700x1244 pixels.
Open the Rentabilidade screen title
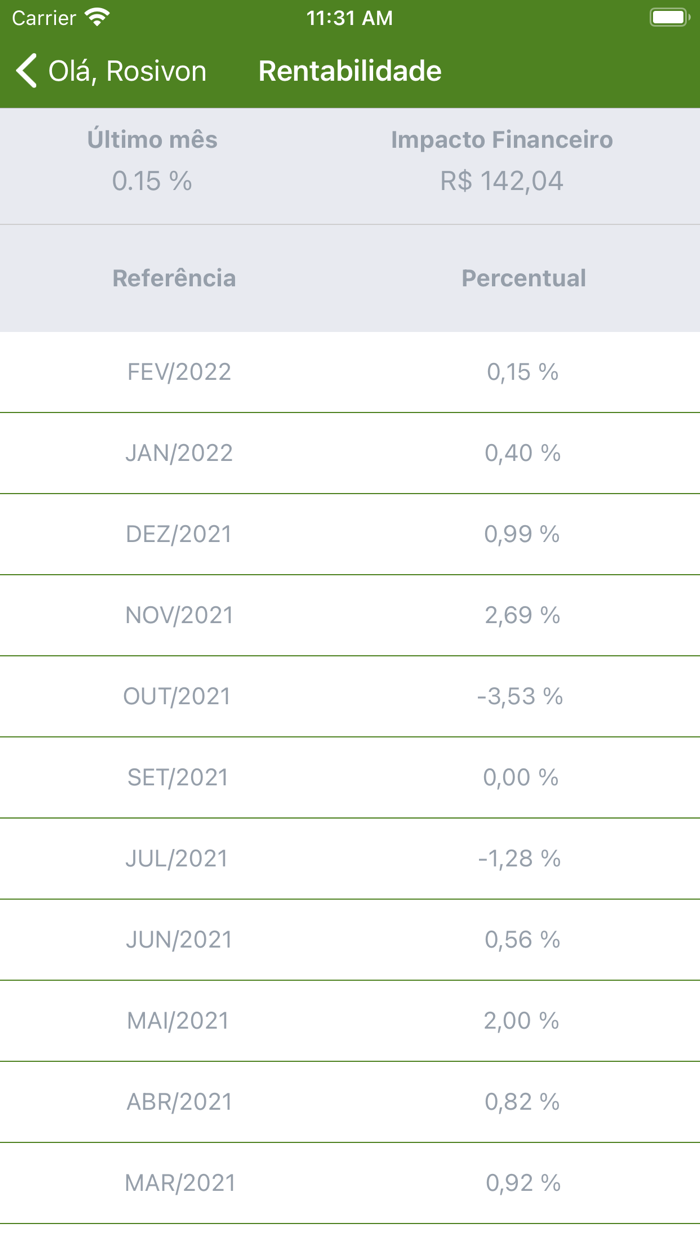[x=350, y=70]
